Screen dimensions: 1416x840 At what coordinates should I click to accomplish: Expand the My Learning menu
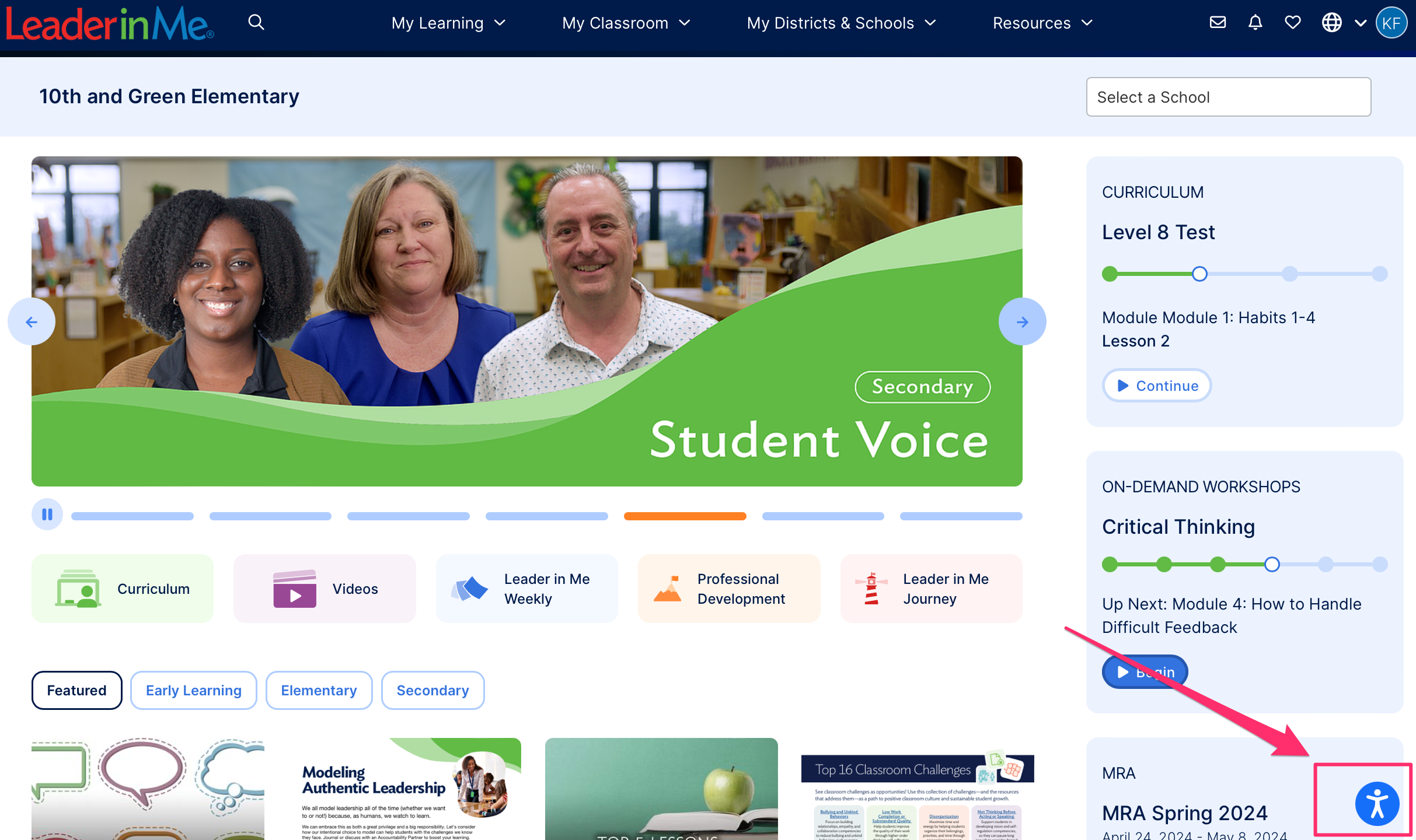(448, 23)
